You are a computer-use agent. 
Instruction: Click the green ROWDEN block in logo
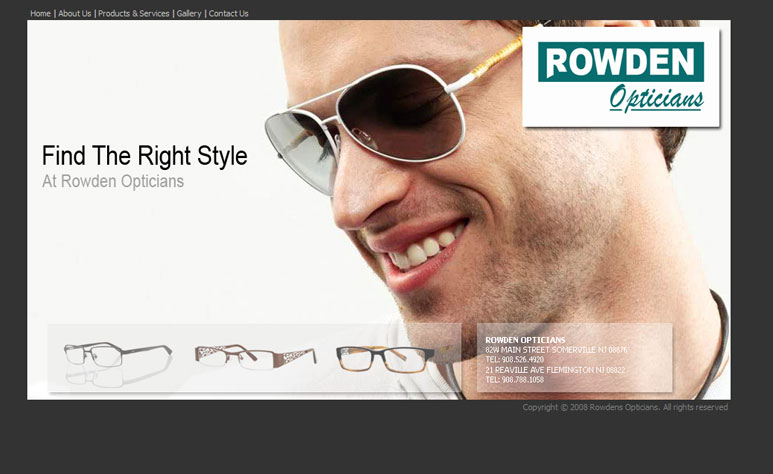(620, 62)
